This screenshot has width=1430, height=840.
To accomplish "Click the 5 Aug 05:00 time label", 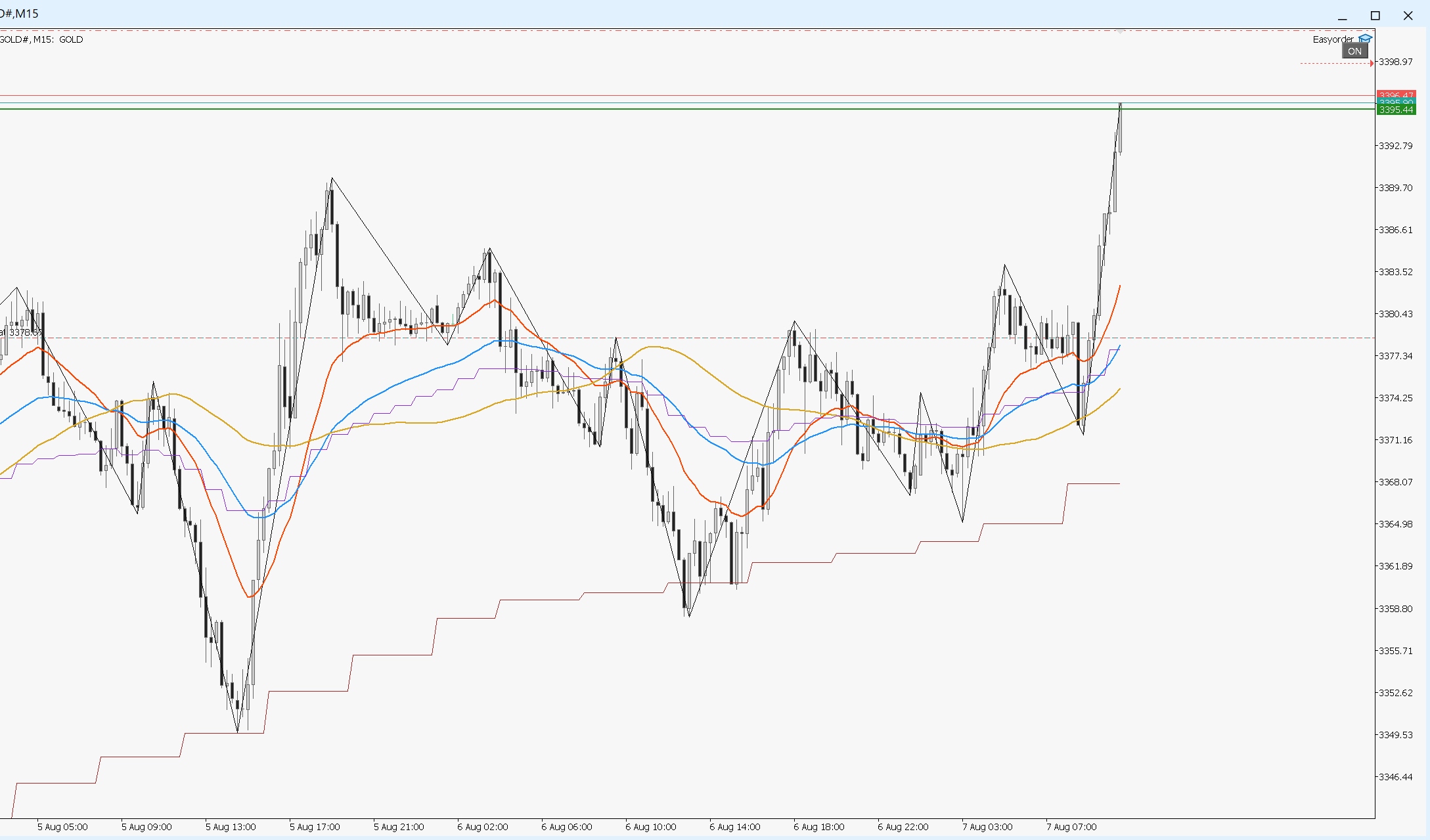I will 62,827.
